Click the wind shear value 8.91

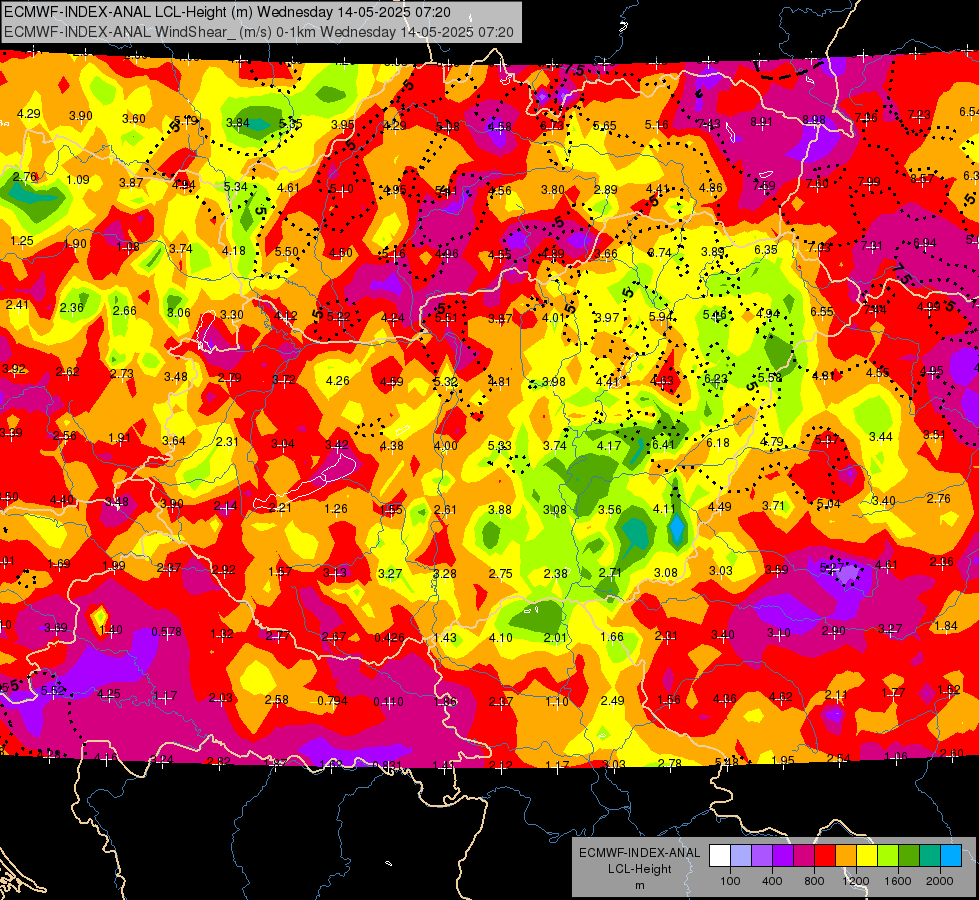click(761, 122)
